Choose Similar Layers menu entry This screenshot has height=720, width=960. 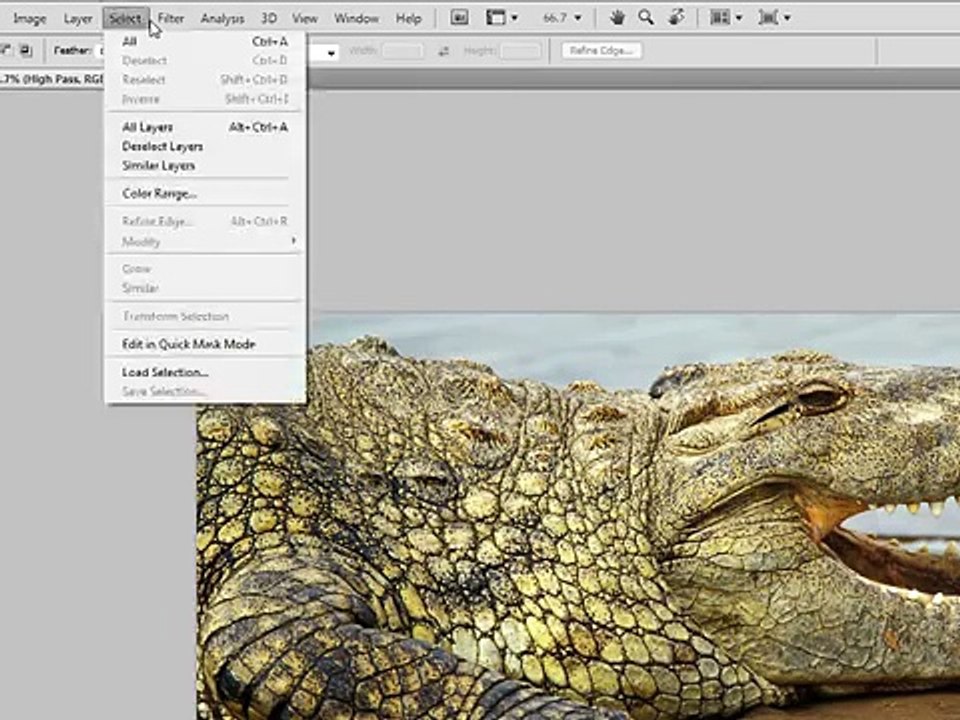pyautogui.click(x=205, y=165)
